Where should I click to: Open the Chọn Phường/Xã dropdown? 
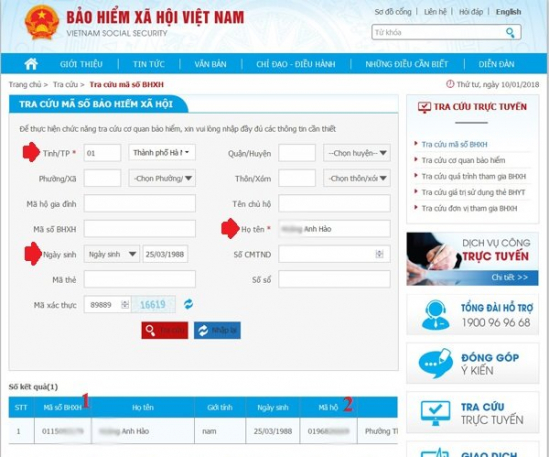162,178
